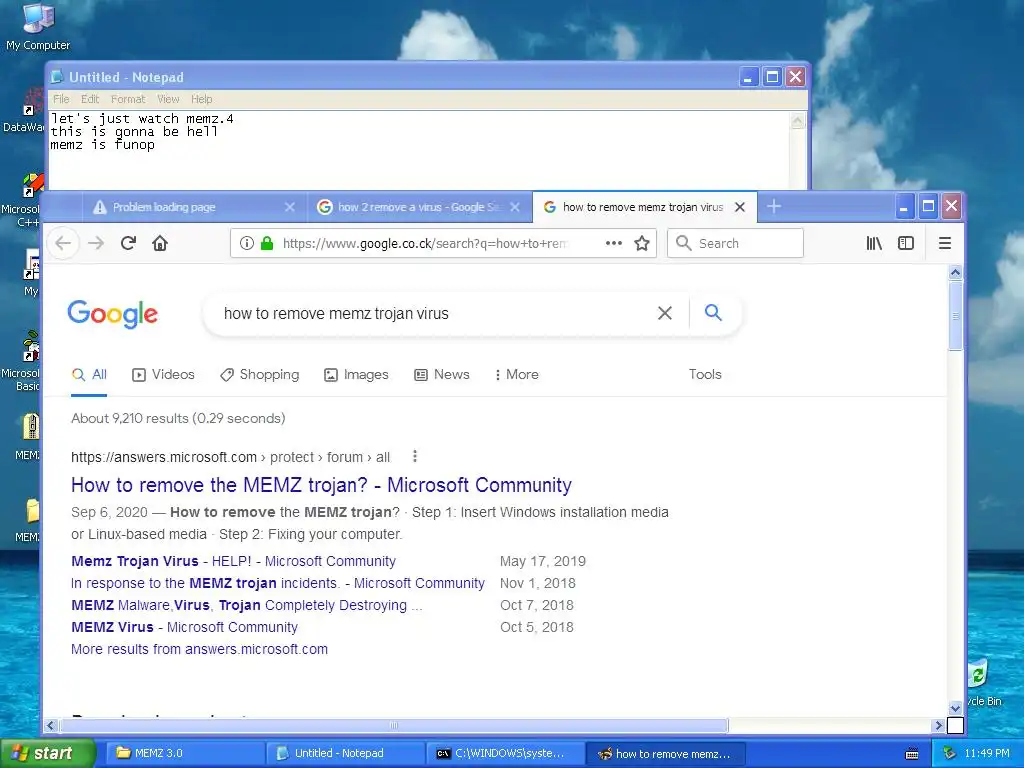Click 'More results from answers.microsoft.com'
The height and width of the screenshot is (768, 1024).
click(200, 649)
